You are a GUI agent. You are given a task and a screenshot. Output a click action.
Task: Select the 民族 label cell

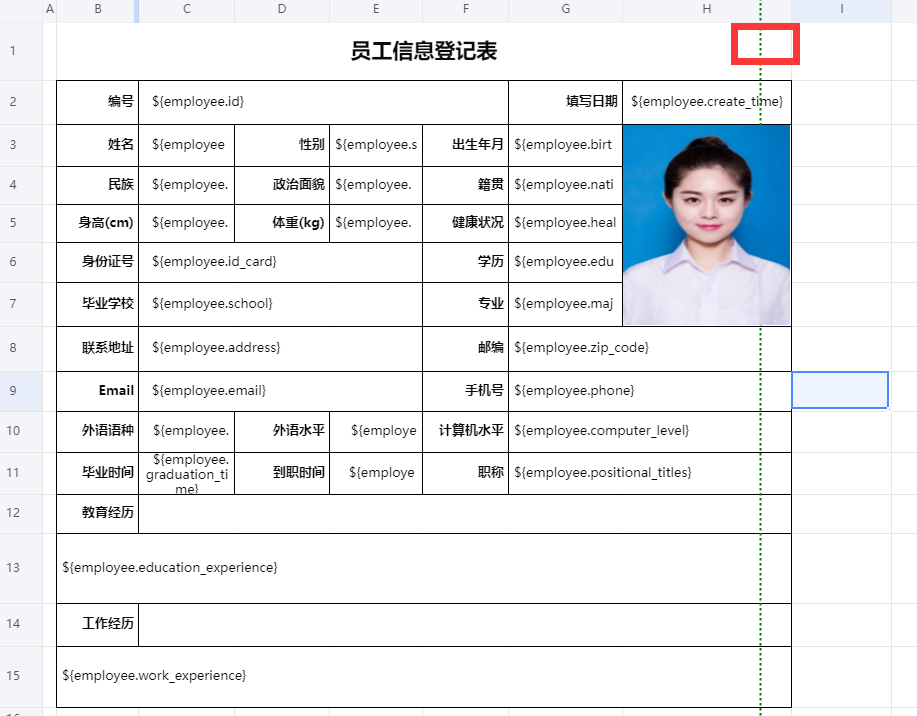point(98,185)
